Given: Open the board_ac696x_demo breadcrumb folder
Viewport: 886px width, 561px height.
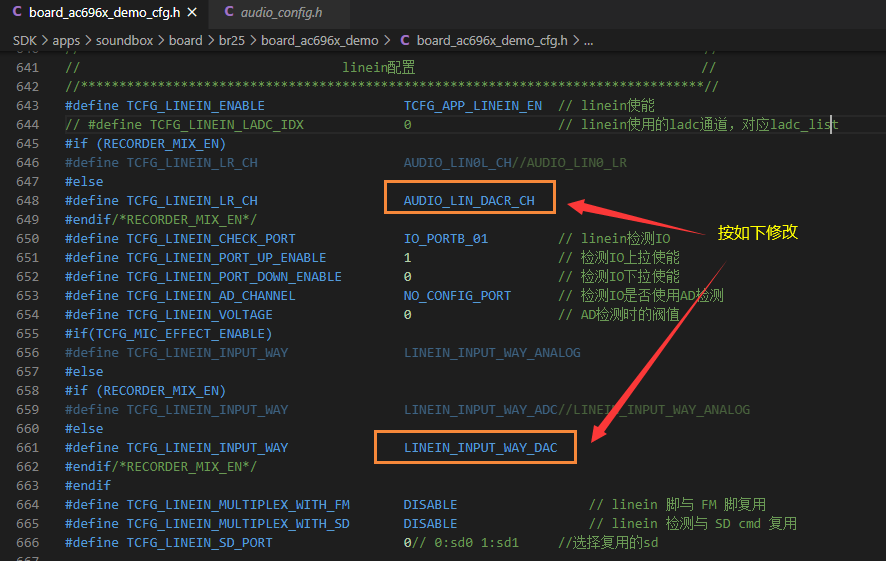Looking at the screenshot, I should click(319, 41).
